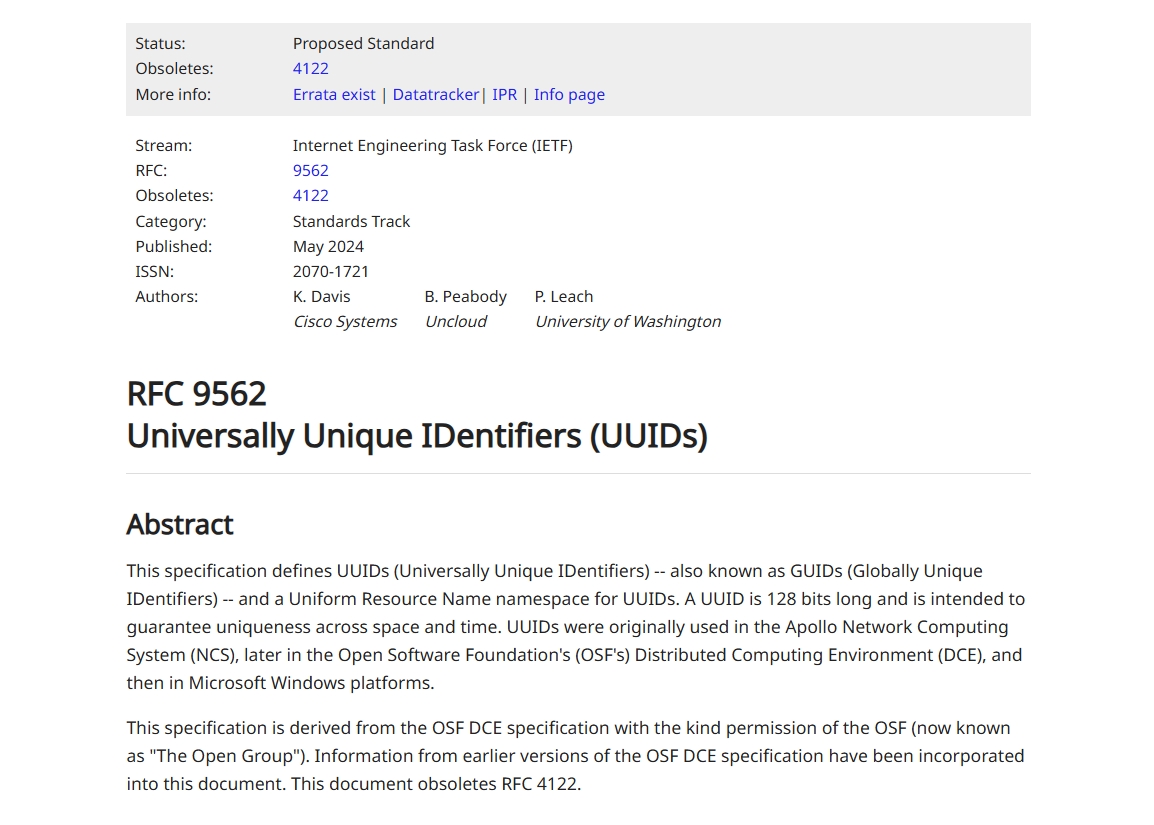Click the Uncloud affiliation text
1154x825 pixels.
456,321
